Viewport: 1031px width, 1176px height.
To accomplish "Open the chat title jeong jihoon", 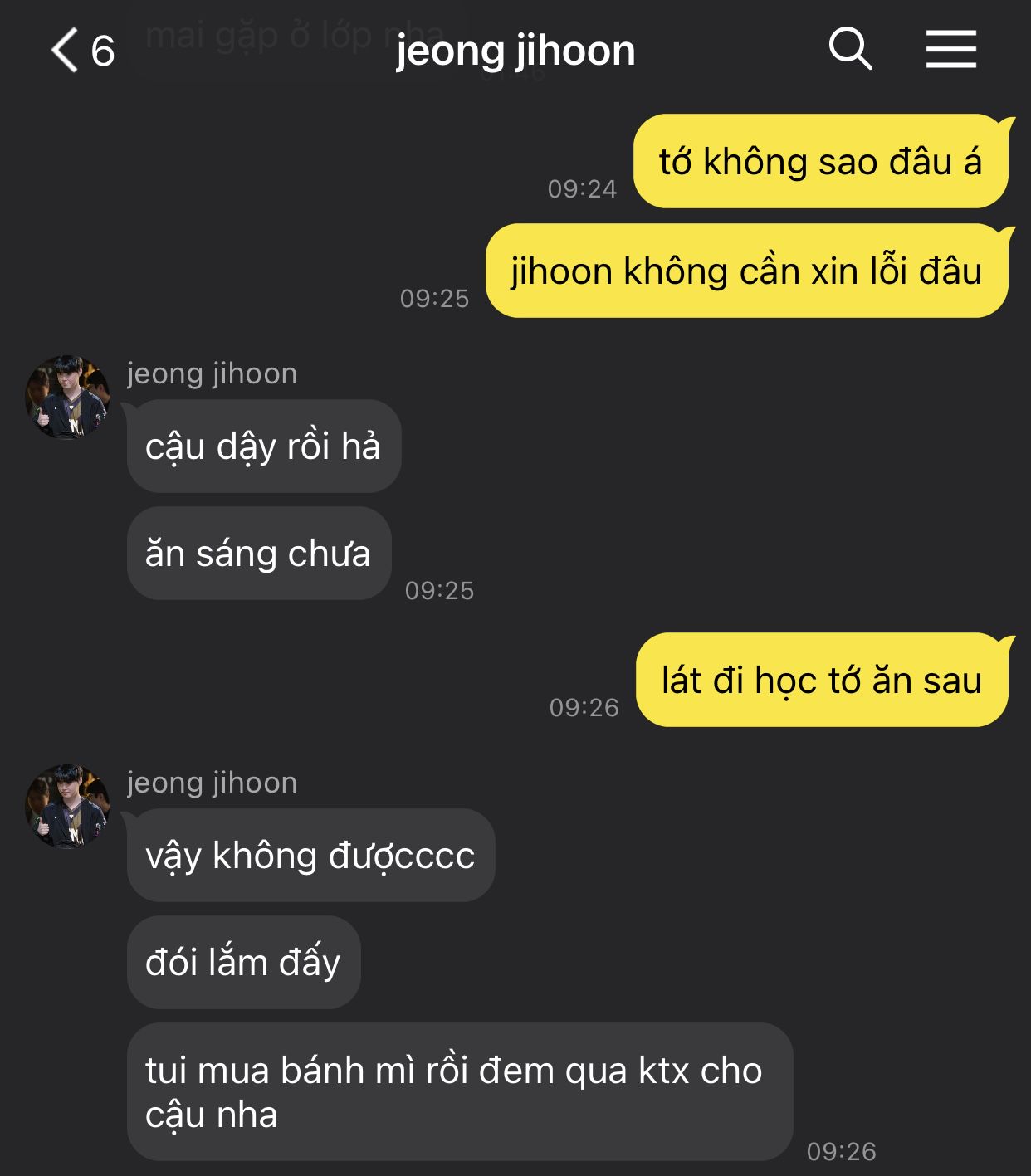I will (515, 51).
